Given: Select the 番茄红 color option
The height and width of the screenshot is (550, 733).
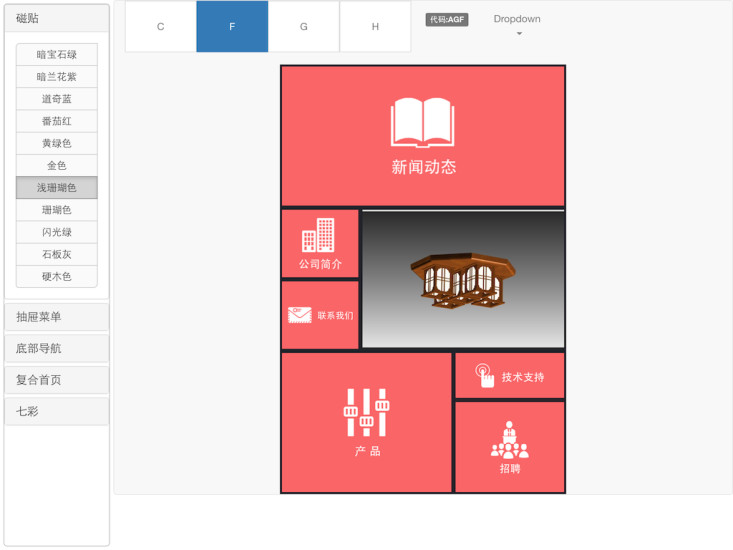Looking at the screenshot, I should tap(57, 121).
